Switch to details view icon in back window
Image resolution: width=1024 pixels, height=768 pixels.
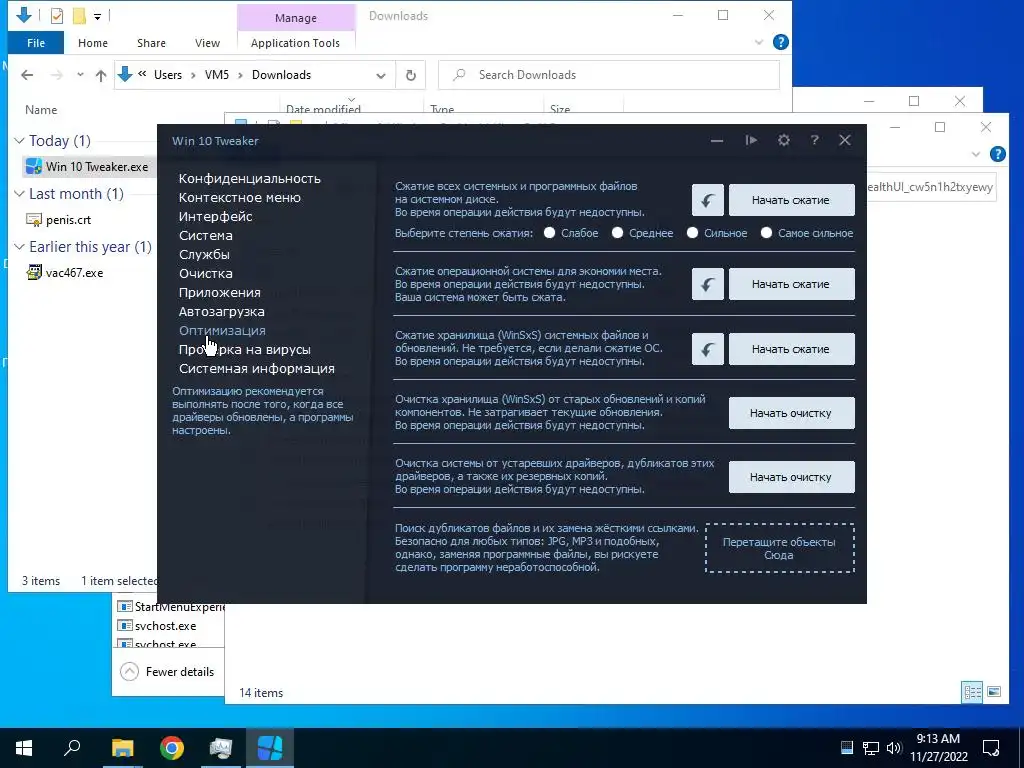coord(972,692)
